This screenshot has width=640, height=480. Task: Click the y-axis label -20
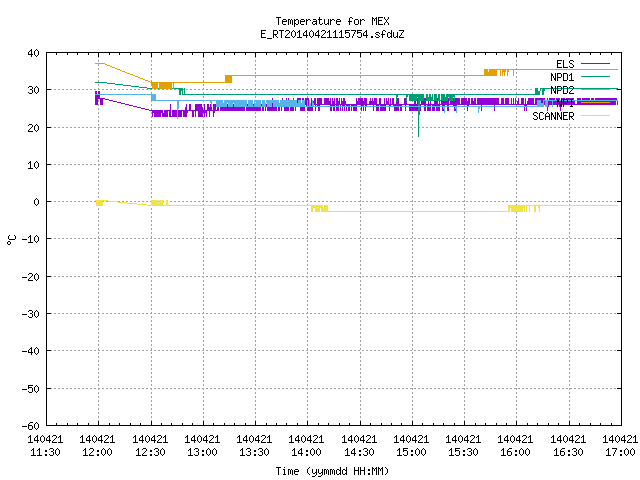(x=30, y=277)
